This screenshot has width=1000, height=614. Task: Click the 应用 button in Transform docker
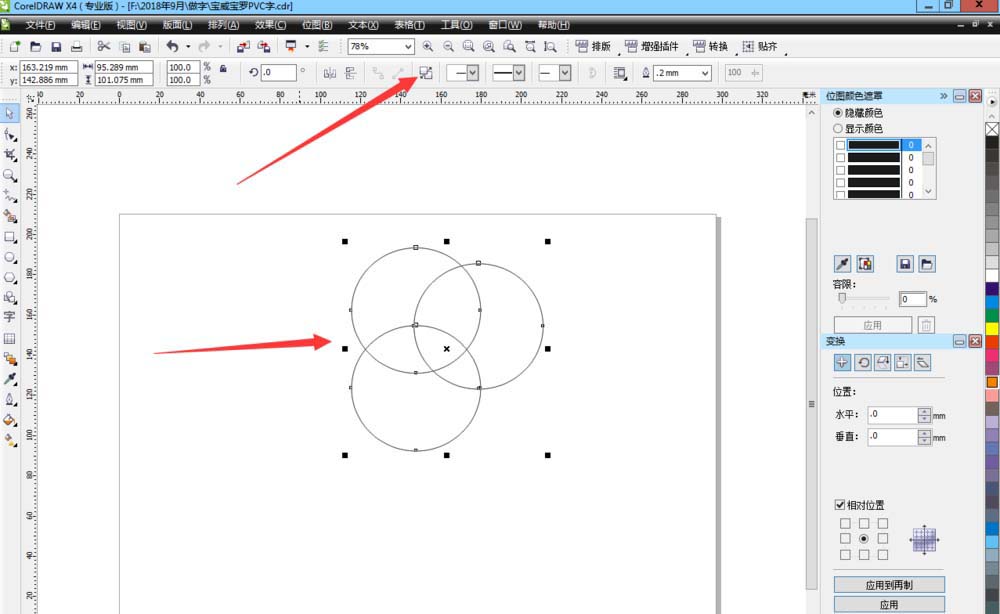coord(888,605)
